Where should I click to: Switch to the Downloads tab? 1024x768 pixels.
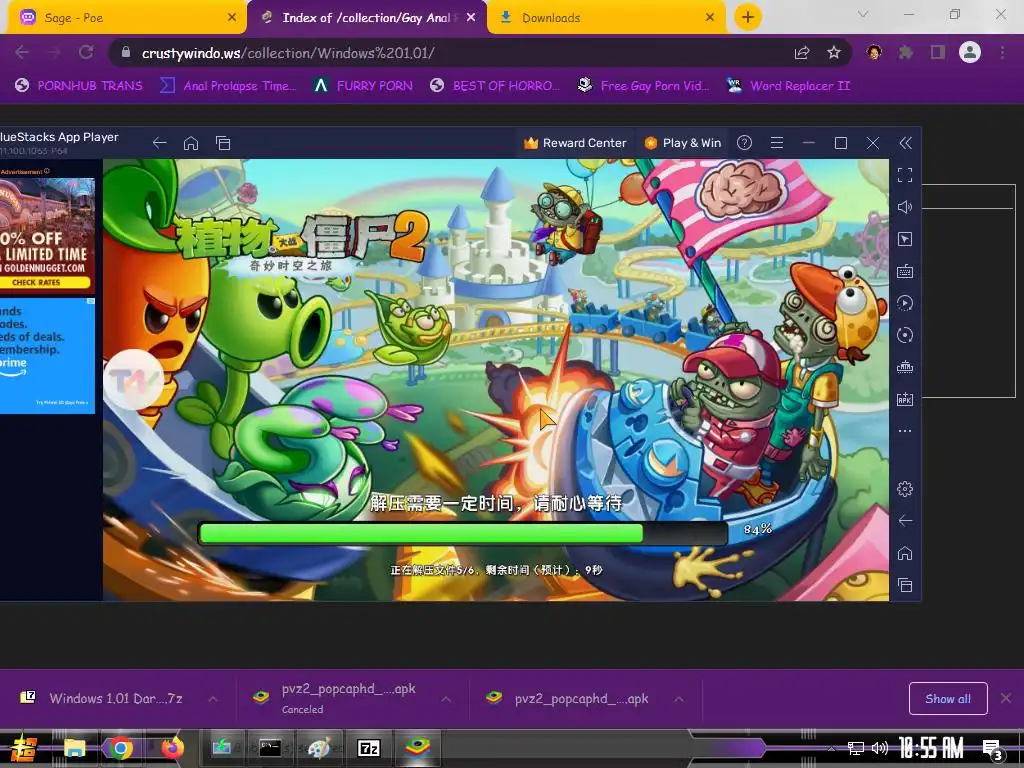pyautogui.click(x=607, y=18)
